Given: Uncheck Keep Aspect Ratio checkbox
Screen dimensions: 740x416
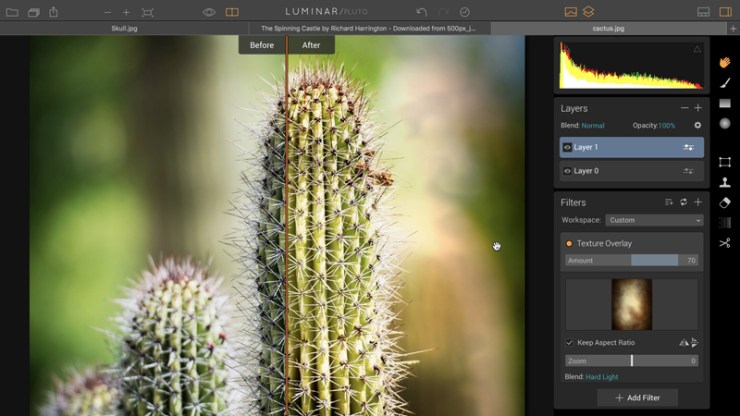Looking at the screenshot, I should tap(569, 343).
